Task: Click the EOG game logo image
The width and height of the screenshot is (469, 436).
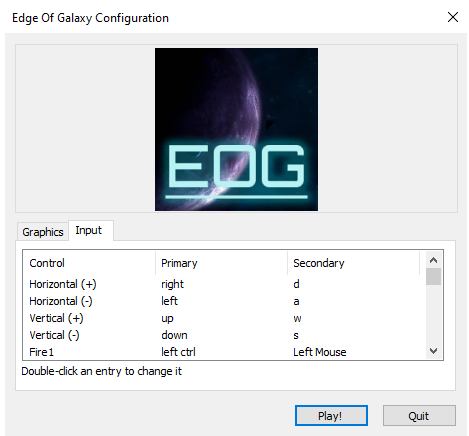Action: [236, 129]
